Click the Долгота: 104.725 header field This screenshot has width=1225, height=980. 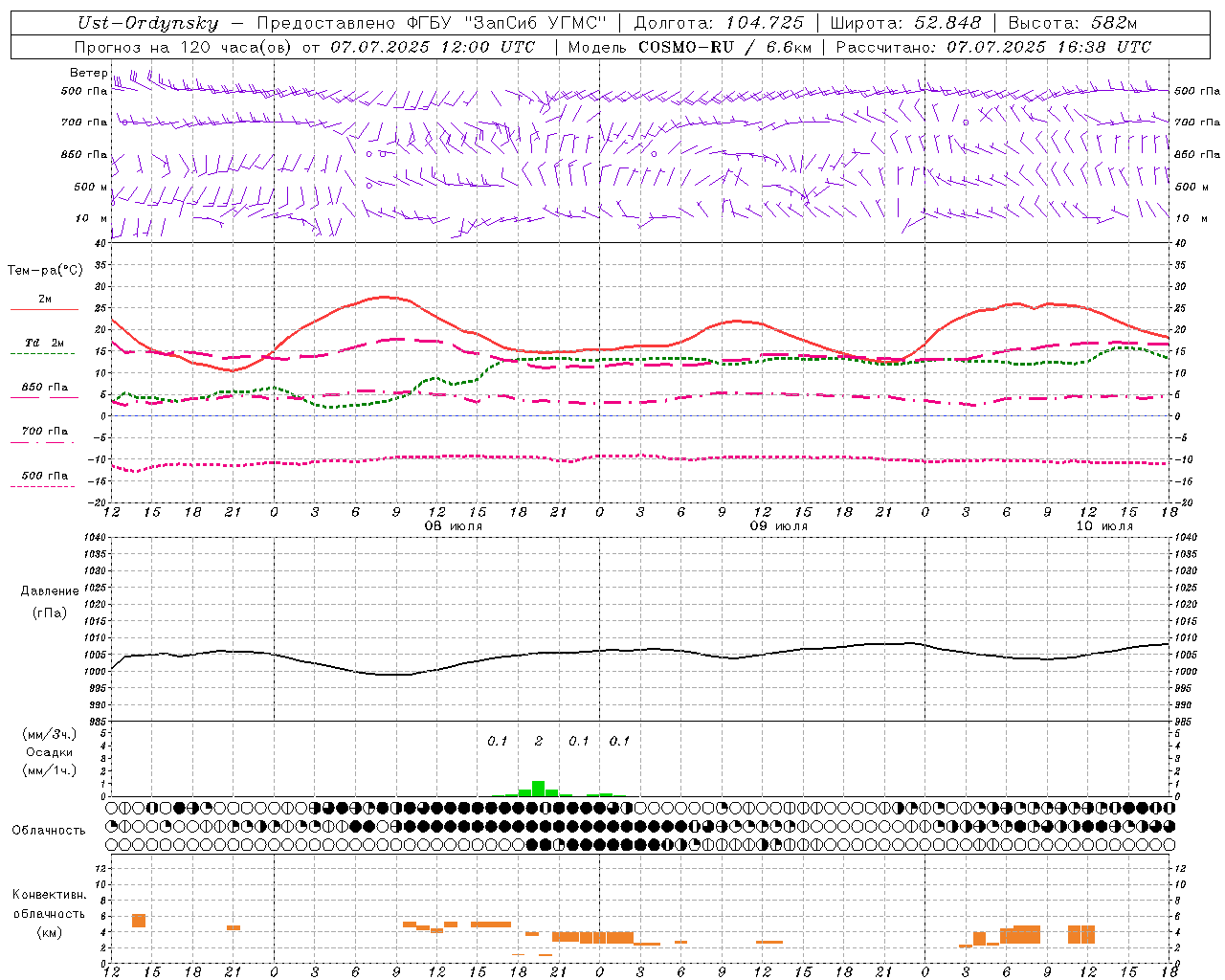(x=719, y=23)
